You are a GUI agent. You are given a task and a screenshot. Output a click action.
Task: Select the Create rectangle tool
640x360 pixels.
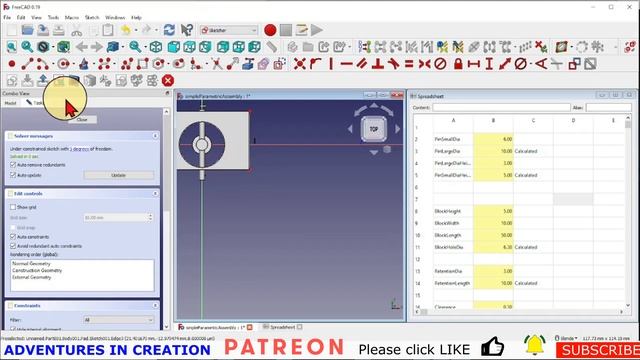click(142, 64)
